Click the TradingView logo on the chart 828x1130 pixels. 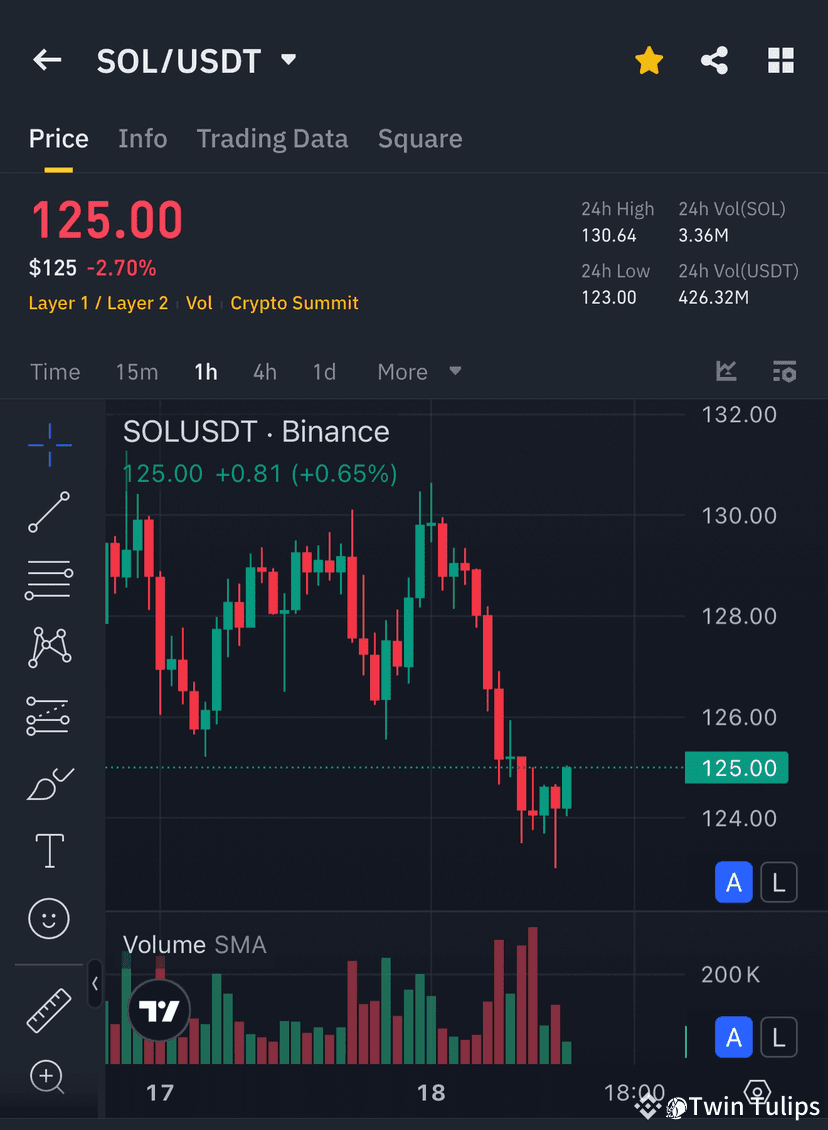tap(159, 1010)
